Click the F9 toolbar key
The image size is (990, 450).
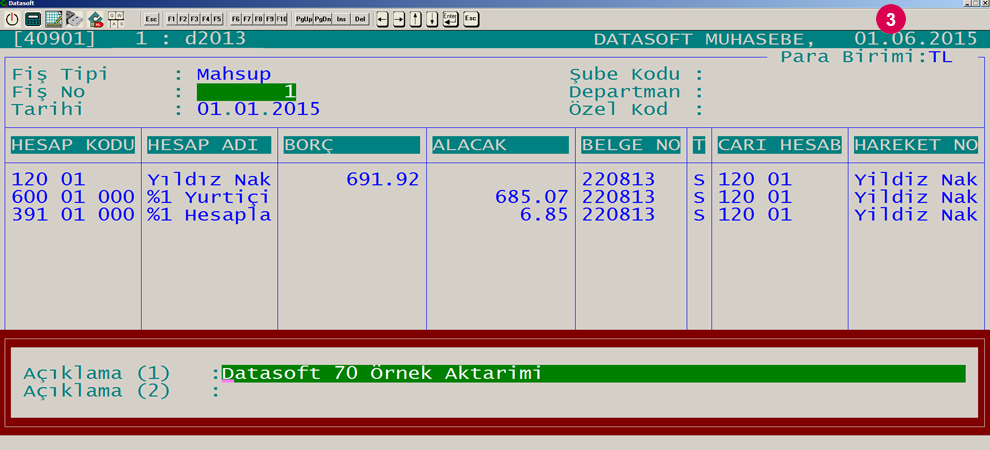click(270, 19)
